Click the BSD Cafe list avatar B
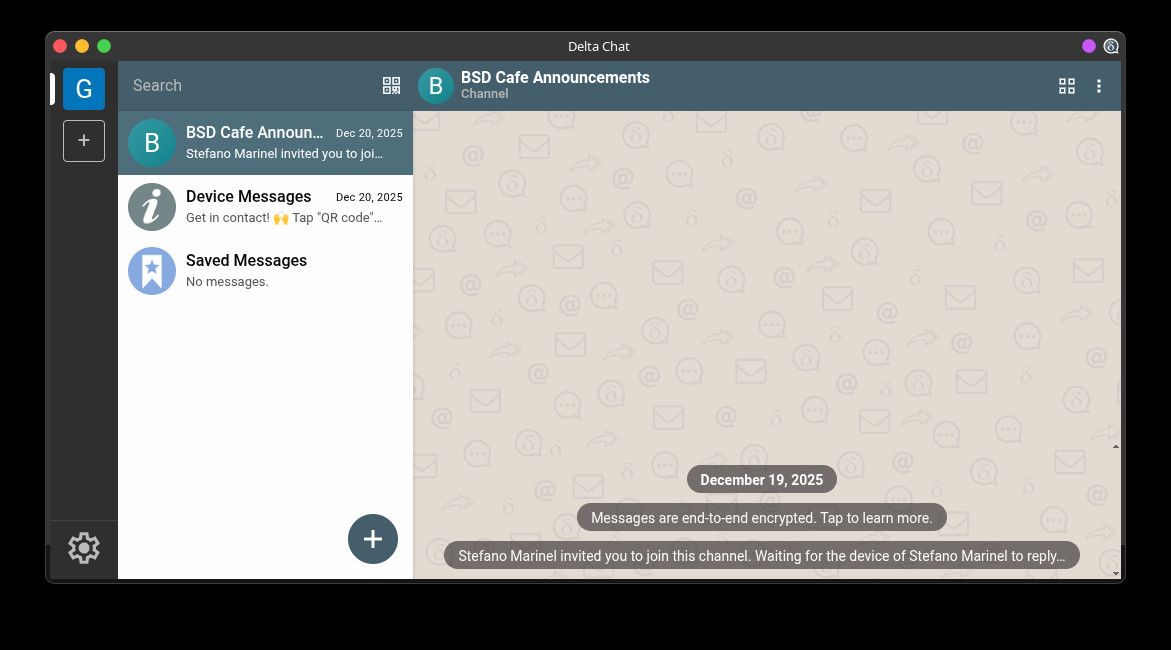 pos(152,143)
